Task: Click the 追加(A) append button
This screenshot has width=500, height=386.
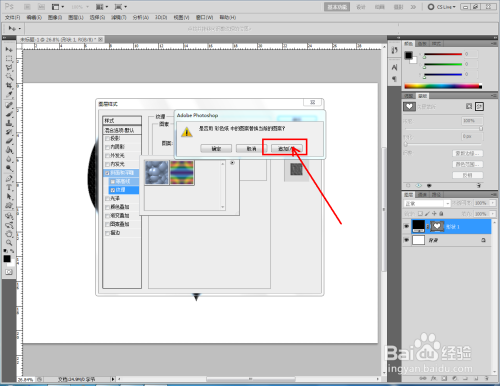Action: pos(287,148)
